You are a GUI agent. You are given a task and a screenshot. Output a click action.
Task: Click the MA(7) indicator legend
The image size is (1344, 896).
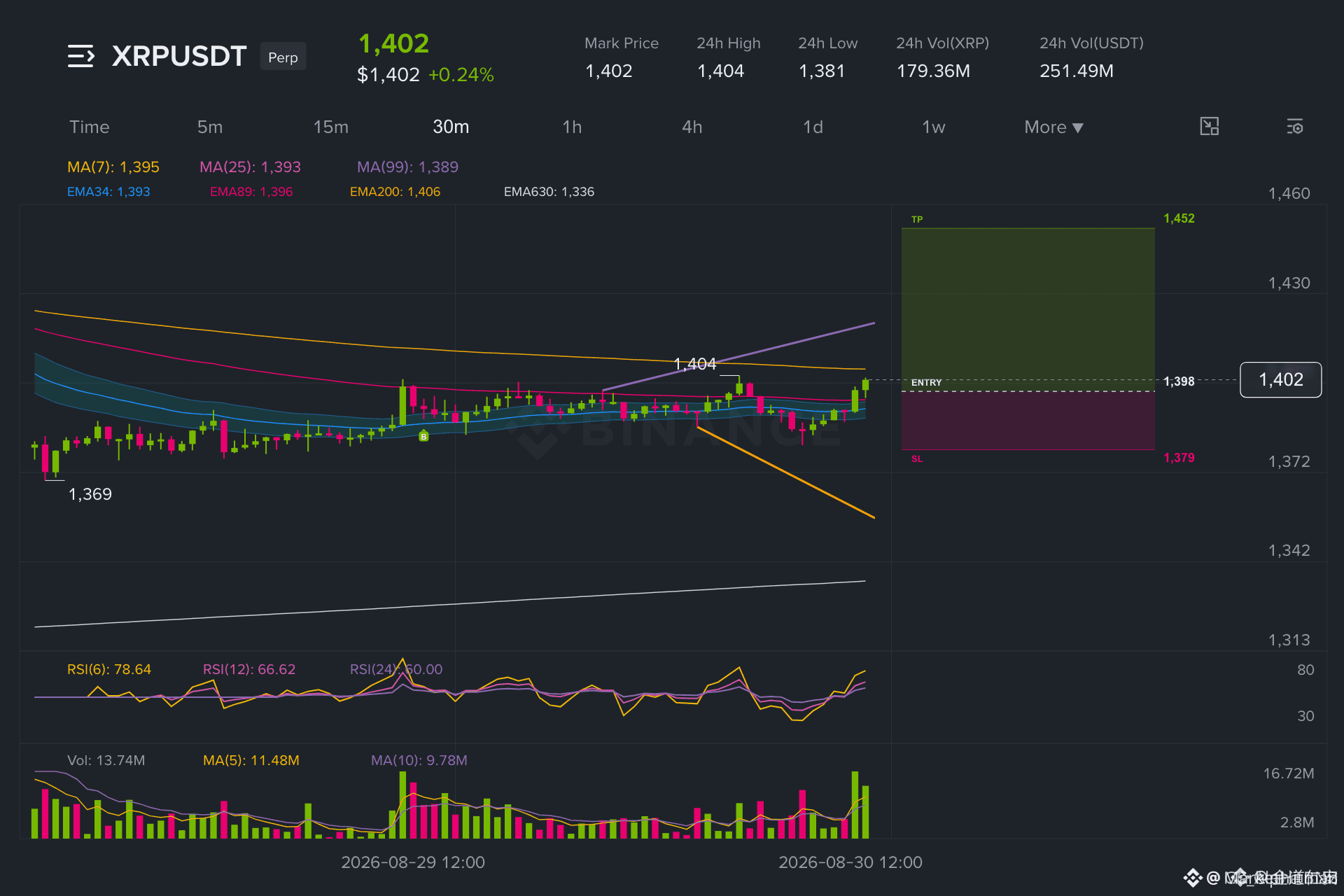[113, 167]
